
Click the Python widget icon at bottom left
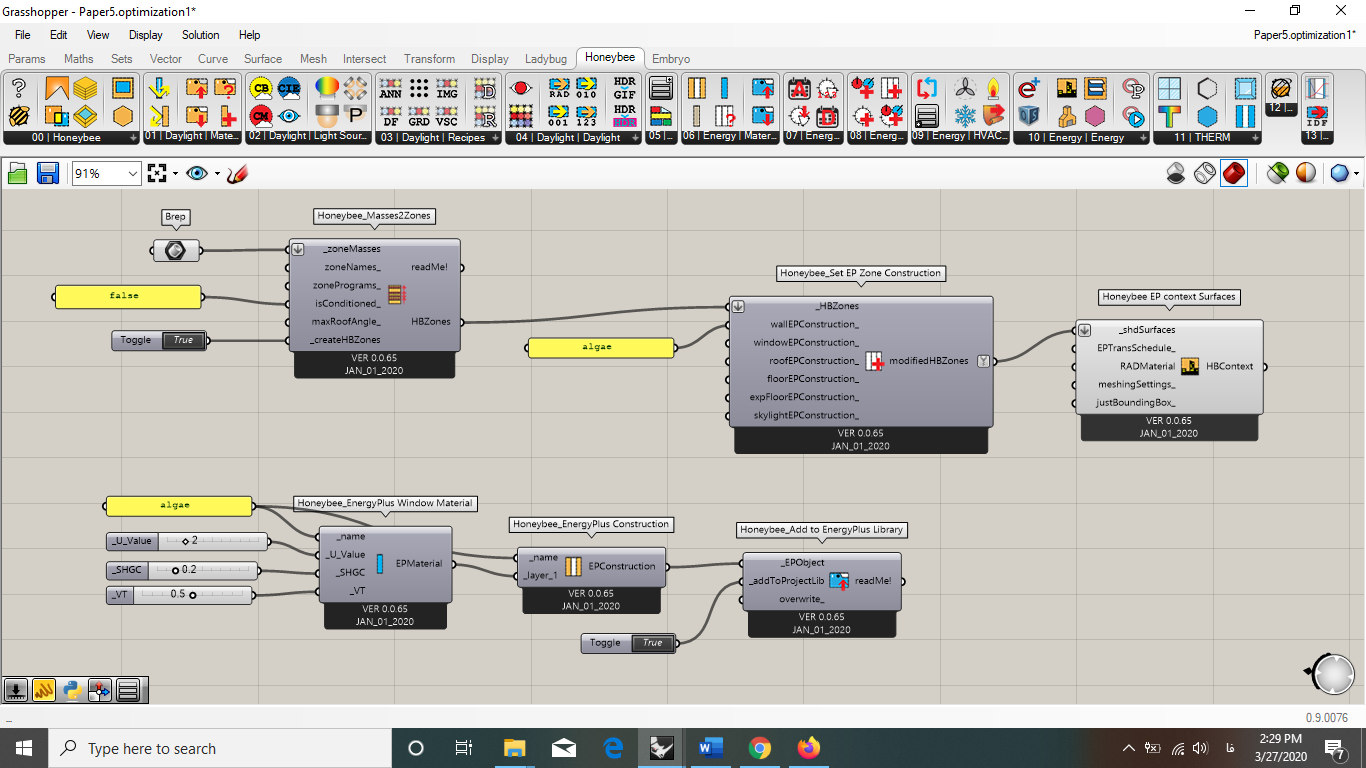71,689
